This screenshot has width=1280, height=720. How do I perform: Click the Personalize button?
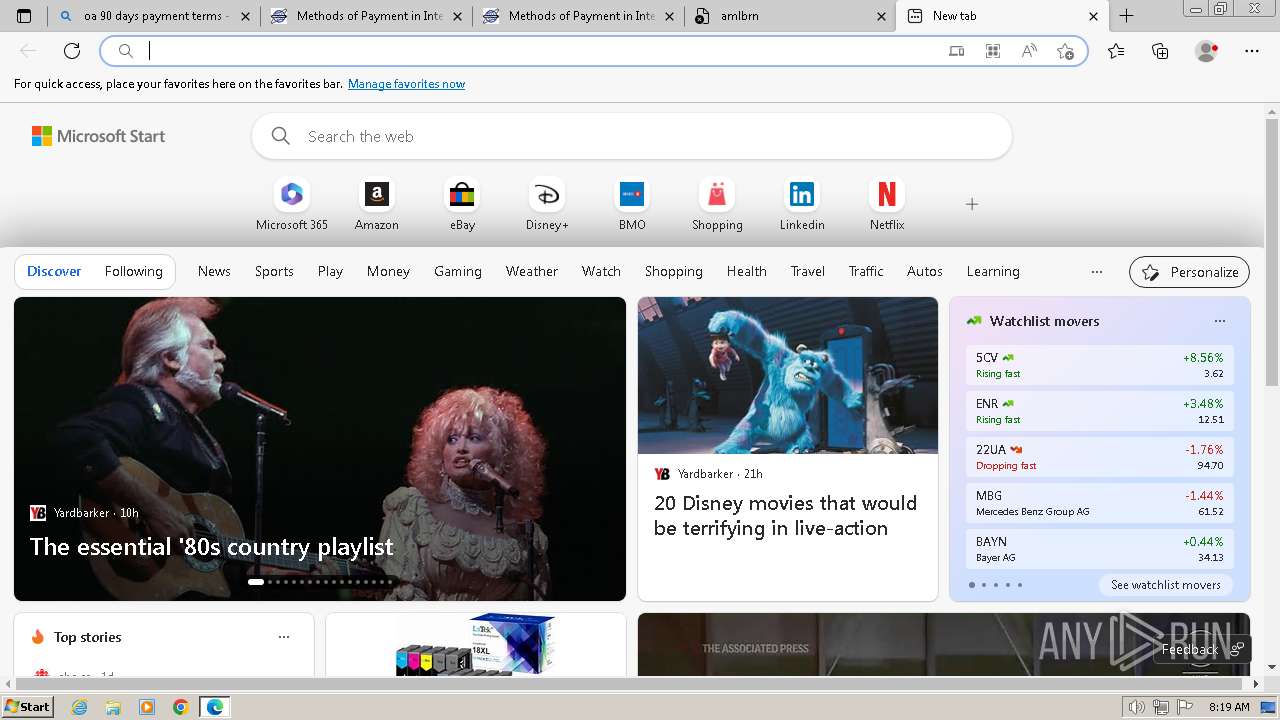click(x=1189, y=272)
